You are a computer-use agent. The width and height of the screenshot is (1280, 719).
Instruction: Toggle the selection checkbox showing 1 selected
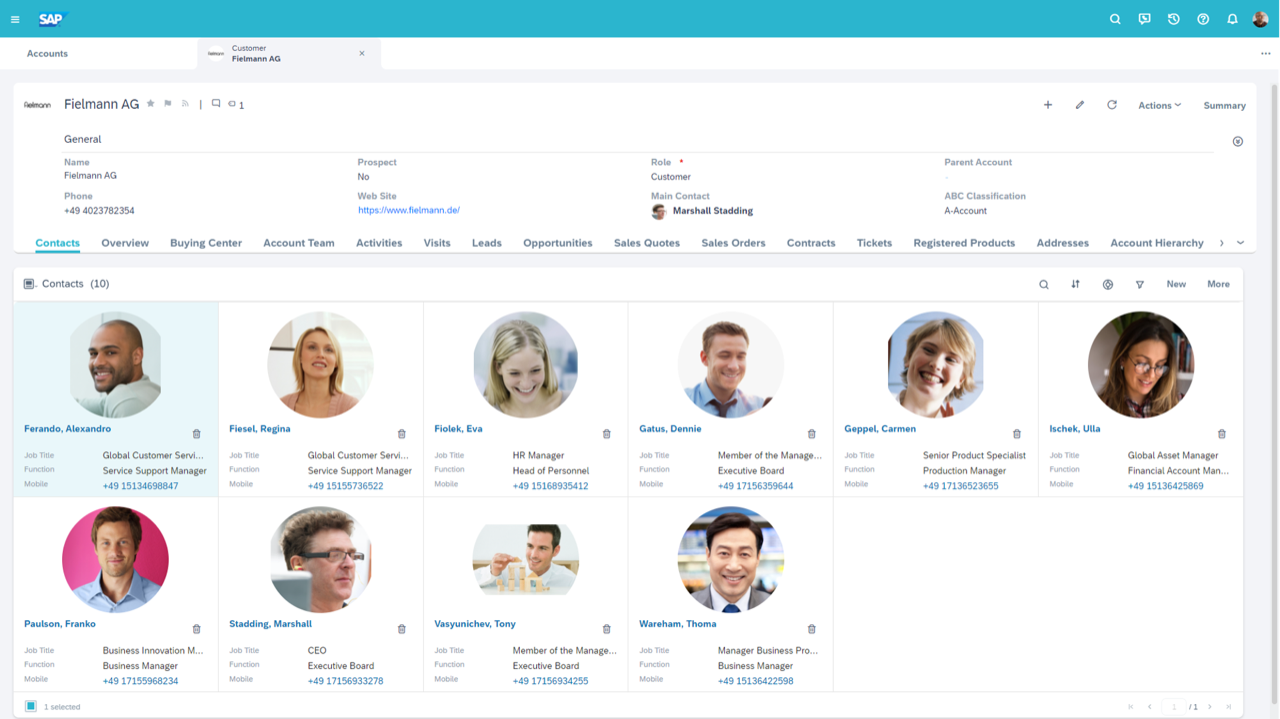[31, 706]
